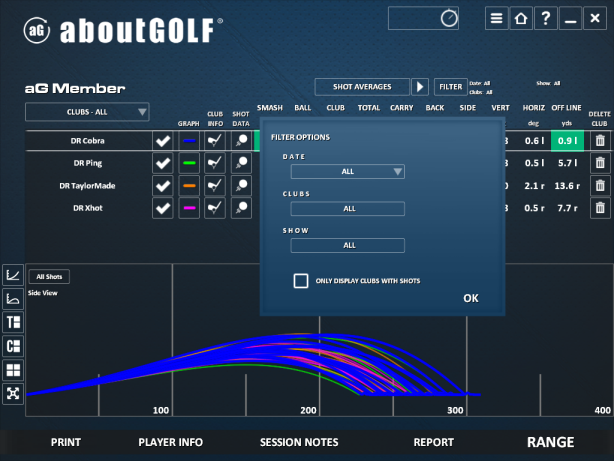Uncheck graph visibility for DR Xhot
This screenshot has height=461, width=614.
[163, 208]
